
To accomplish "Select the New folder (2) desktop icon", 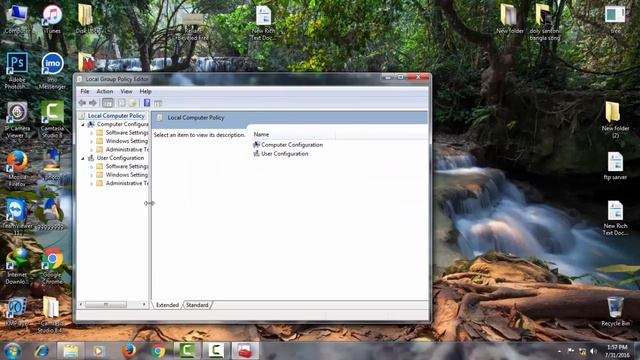I will [x=615, y=119].
